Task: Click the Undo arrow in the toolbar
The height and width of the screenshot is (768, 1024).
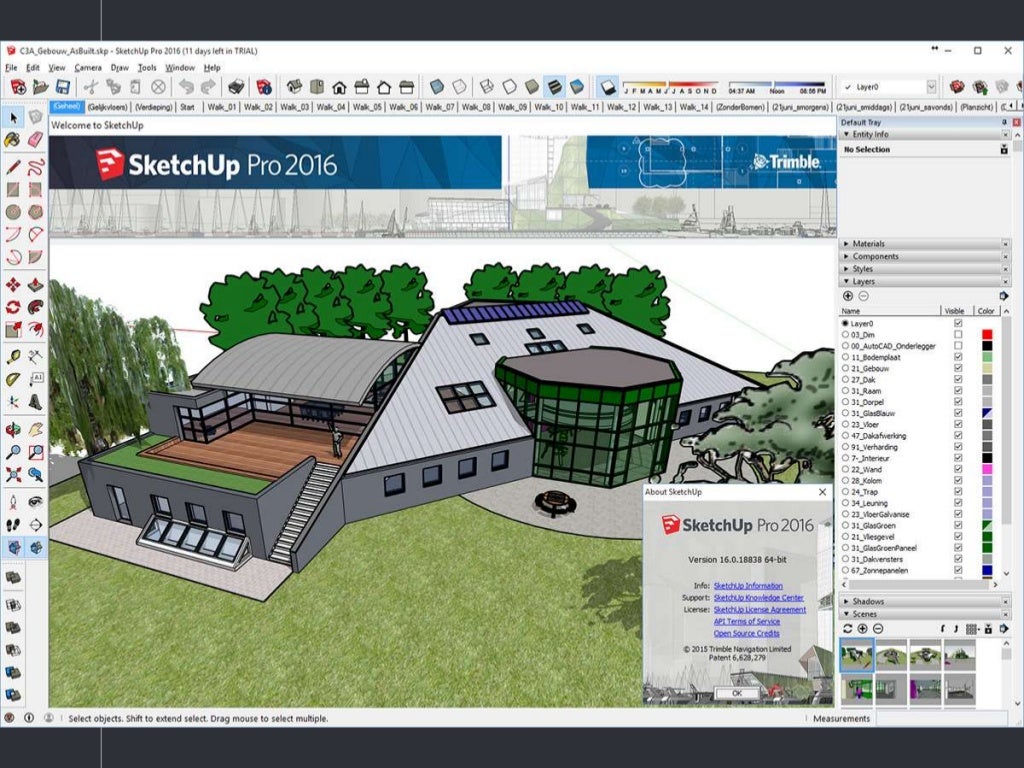Action: [187, 87]
